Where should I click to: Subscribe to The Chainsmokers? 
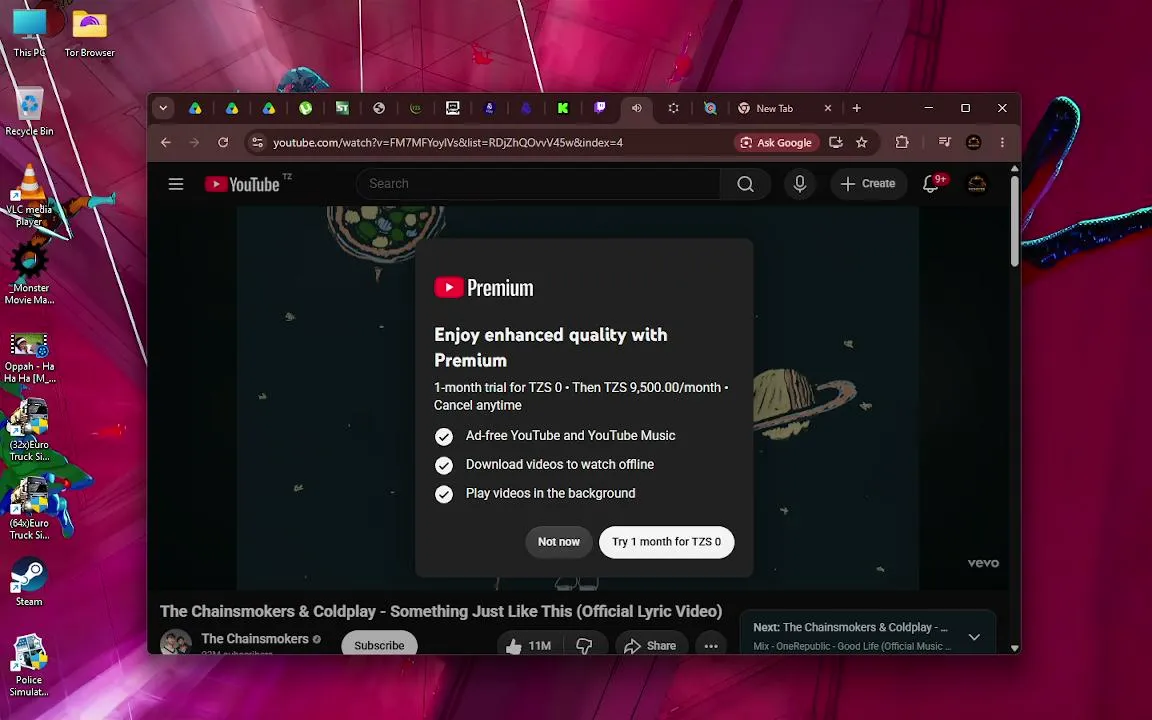[x=379, y=644]
